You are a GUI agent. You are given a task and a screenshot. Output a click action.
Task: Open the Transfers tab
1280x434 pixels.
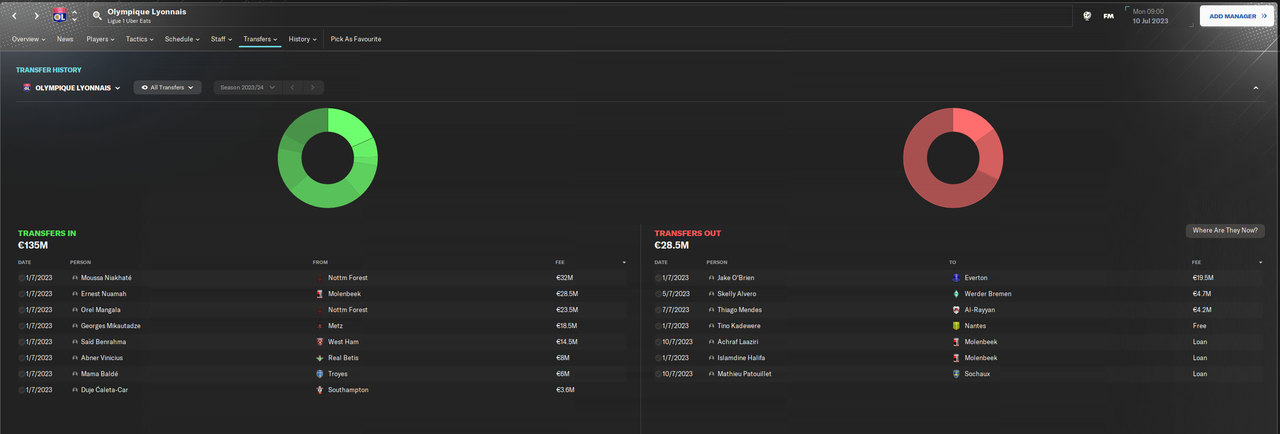click(260, 39)
